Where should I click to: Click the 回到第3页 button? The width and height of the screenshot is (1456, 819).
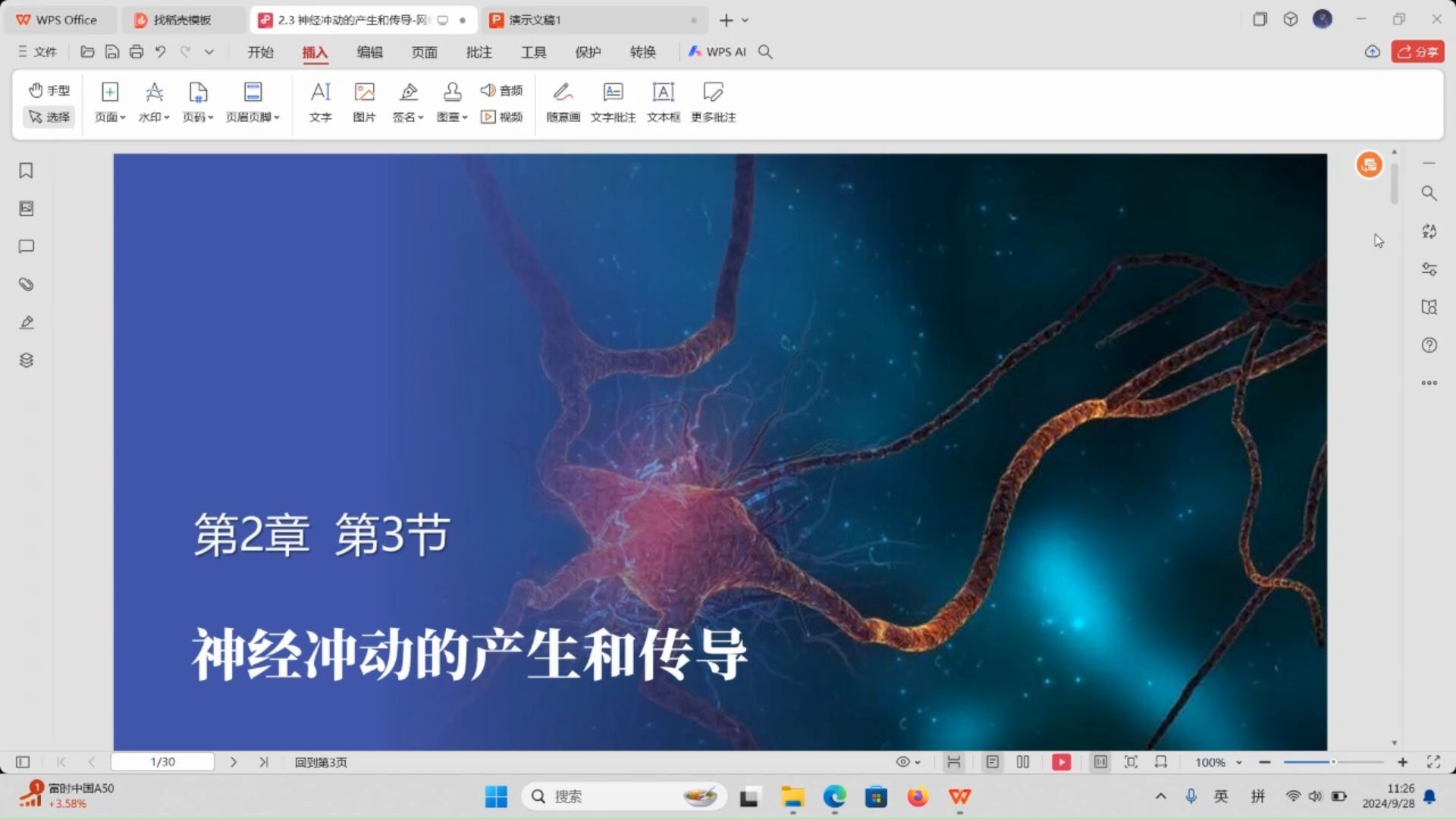tap(320, 762)
